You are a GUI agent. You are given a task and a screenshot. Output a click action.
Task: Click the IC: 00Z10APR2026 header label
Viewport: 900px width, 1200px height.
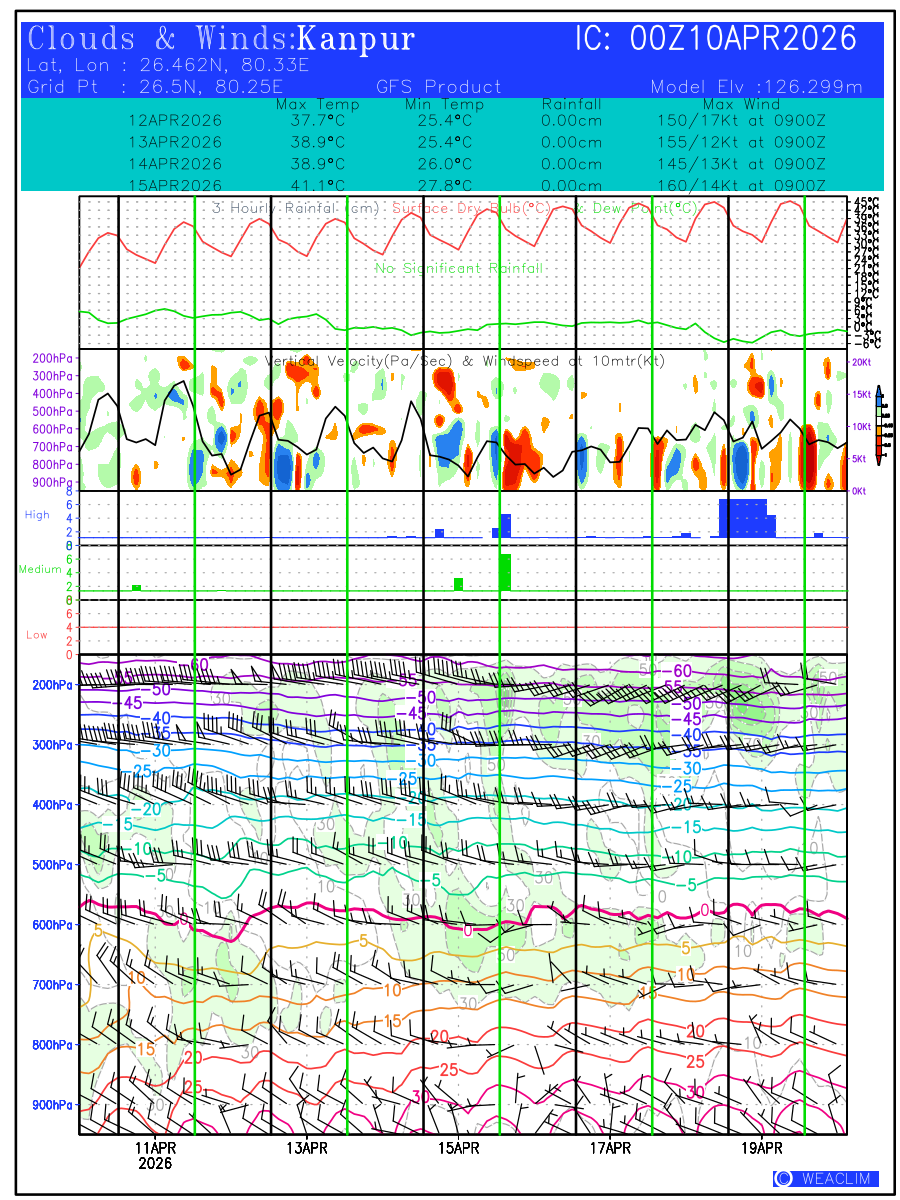[716, 39]
